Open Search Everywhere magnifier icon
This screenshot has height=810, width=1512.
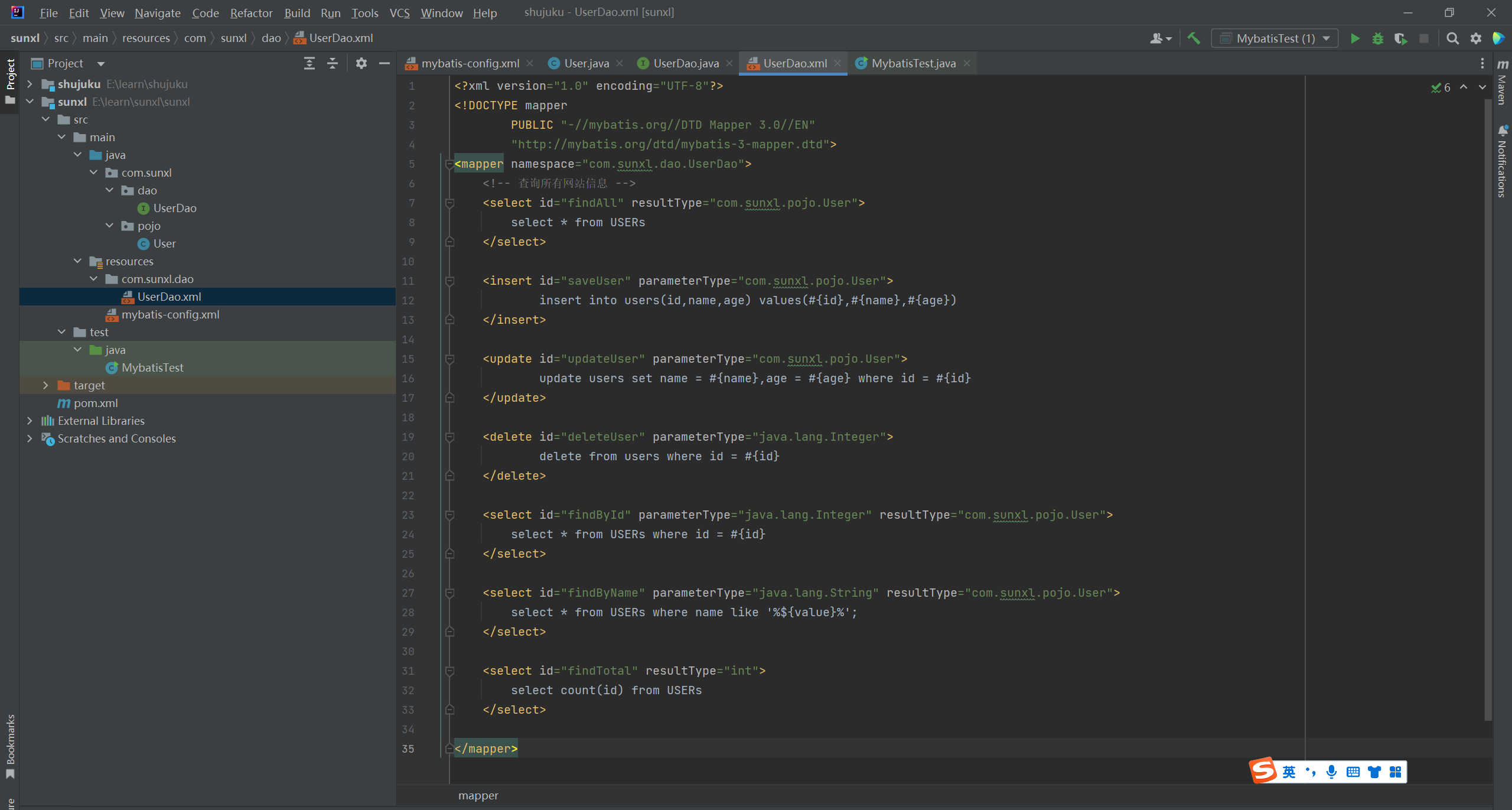click(1452, 38)
